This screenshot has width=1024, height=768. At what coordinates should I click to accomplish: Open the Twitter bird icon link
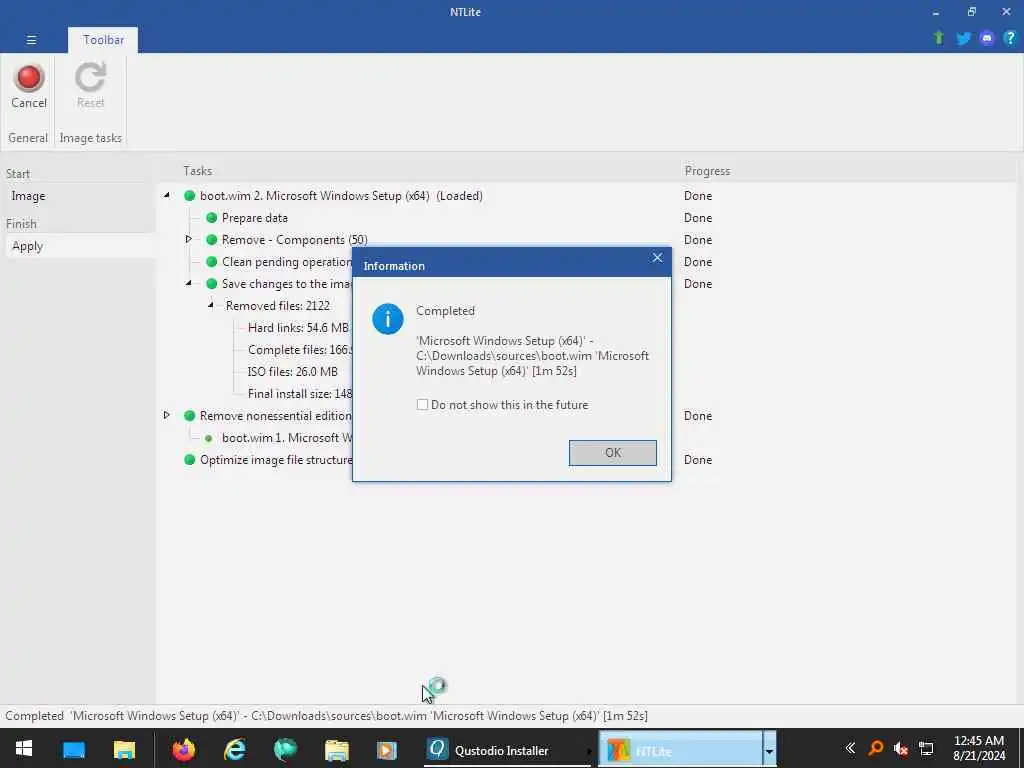(x=963, y=38)
